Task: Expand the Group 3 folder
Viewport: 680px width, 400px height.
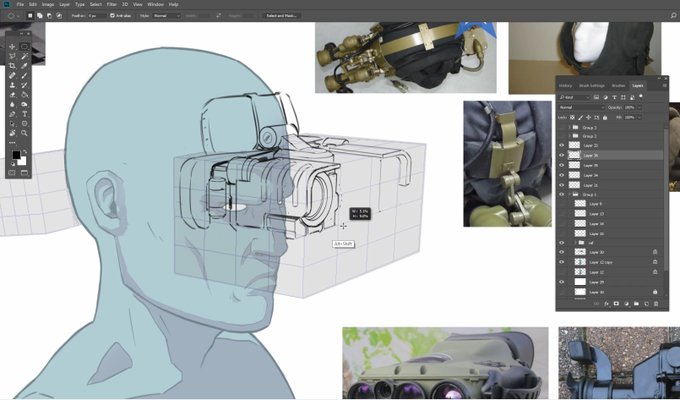Action: 569,128
